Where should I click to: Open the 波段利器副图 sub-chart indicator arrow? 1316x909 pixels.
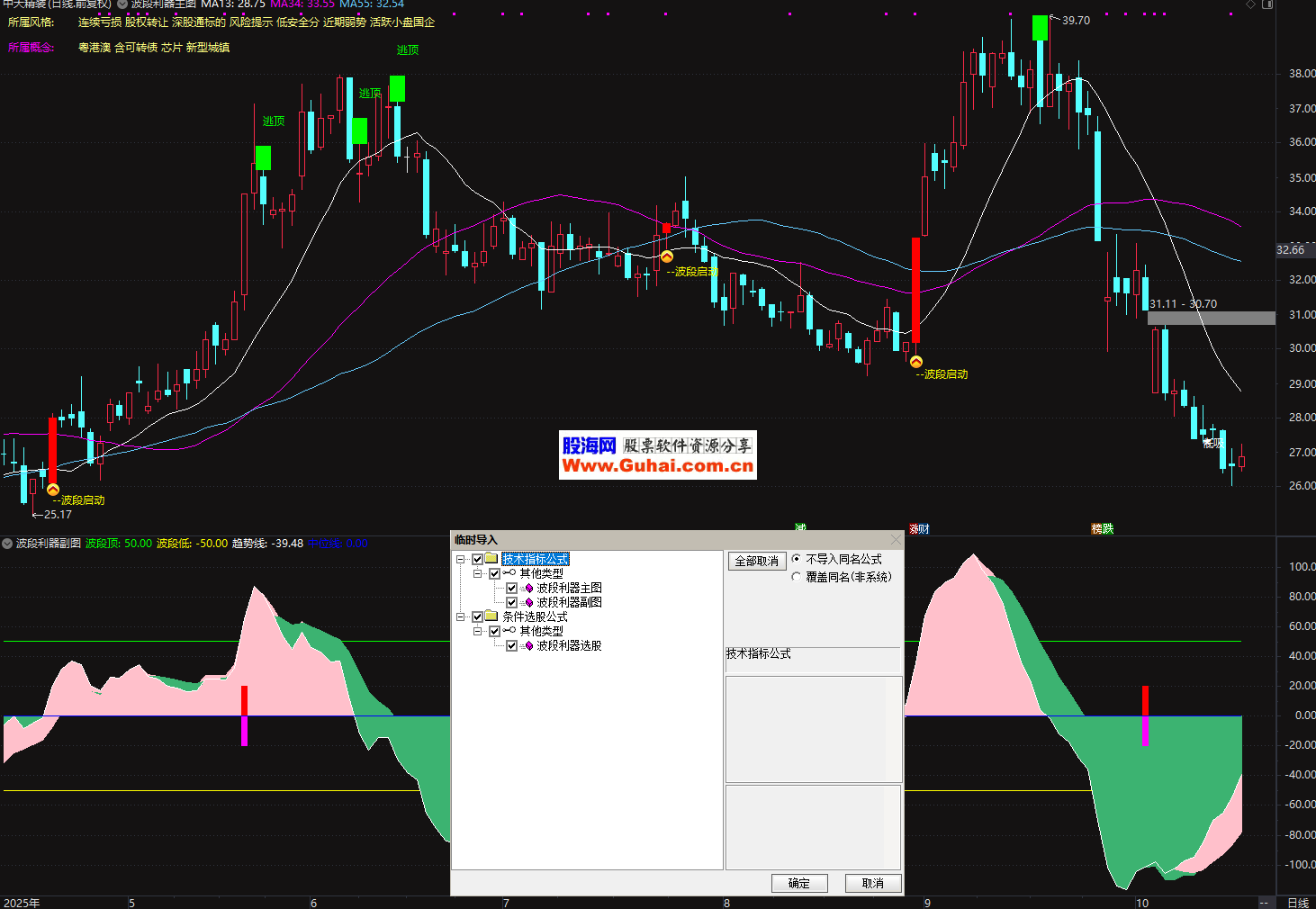(x=7, y=544)
